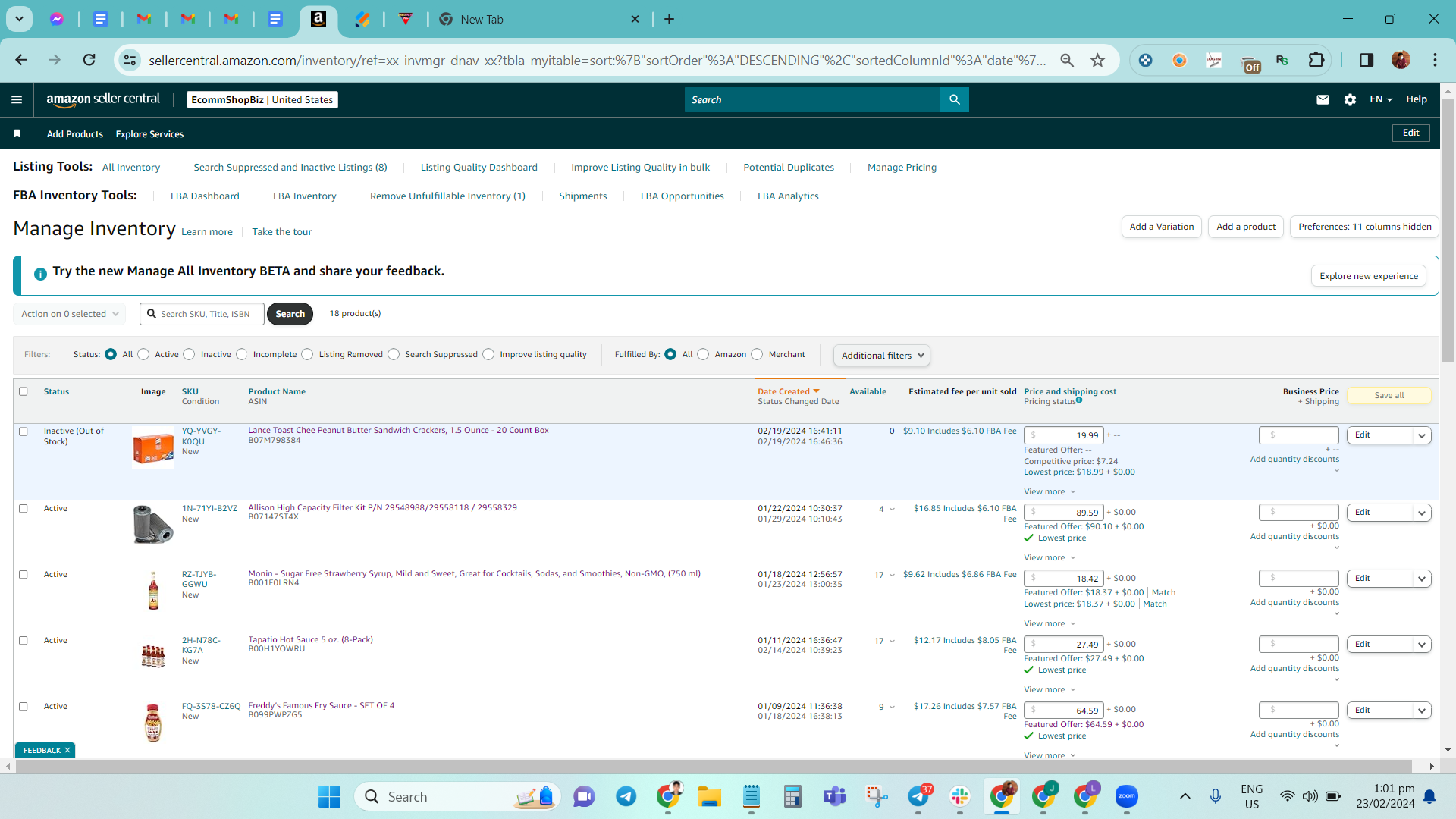Image resolution: width=1456 pixels, height=819 pixels.
Task: Reload the page with the browser refresh icon
Action: click(x=89, y=60)
